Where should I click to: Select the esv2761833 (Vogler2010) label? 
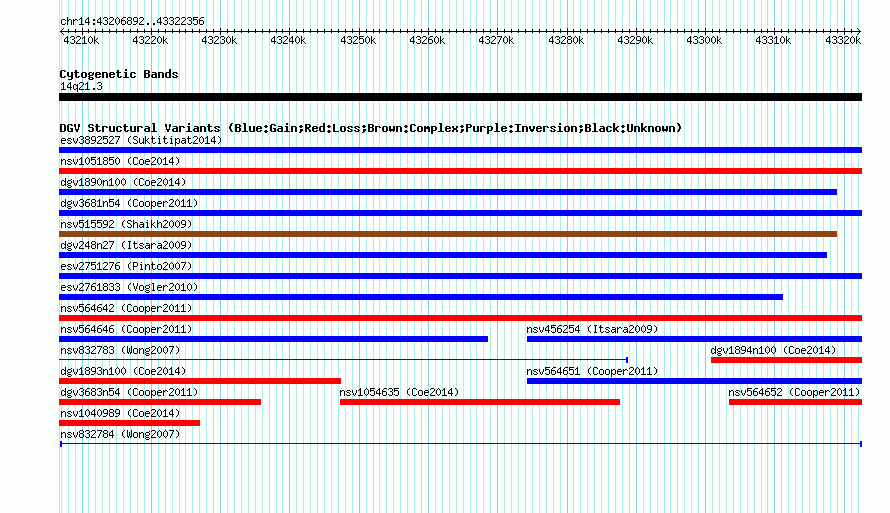[x=129, y=287]
